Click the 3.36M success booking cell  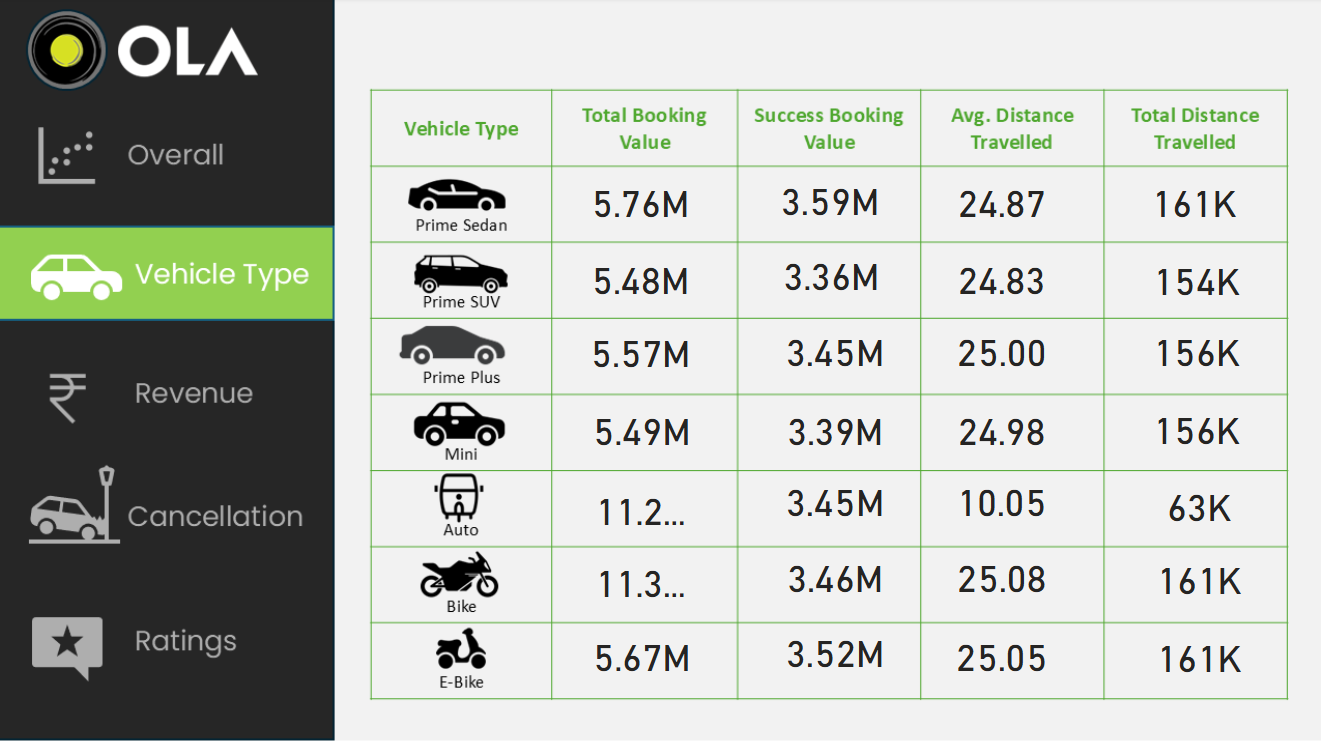pyautogui.click(x=832, y=278)
